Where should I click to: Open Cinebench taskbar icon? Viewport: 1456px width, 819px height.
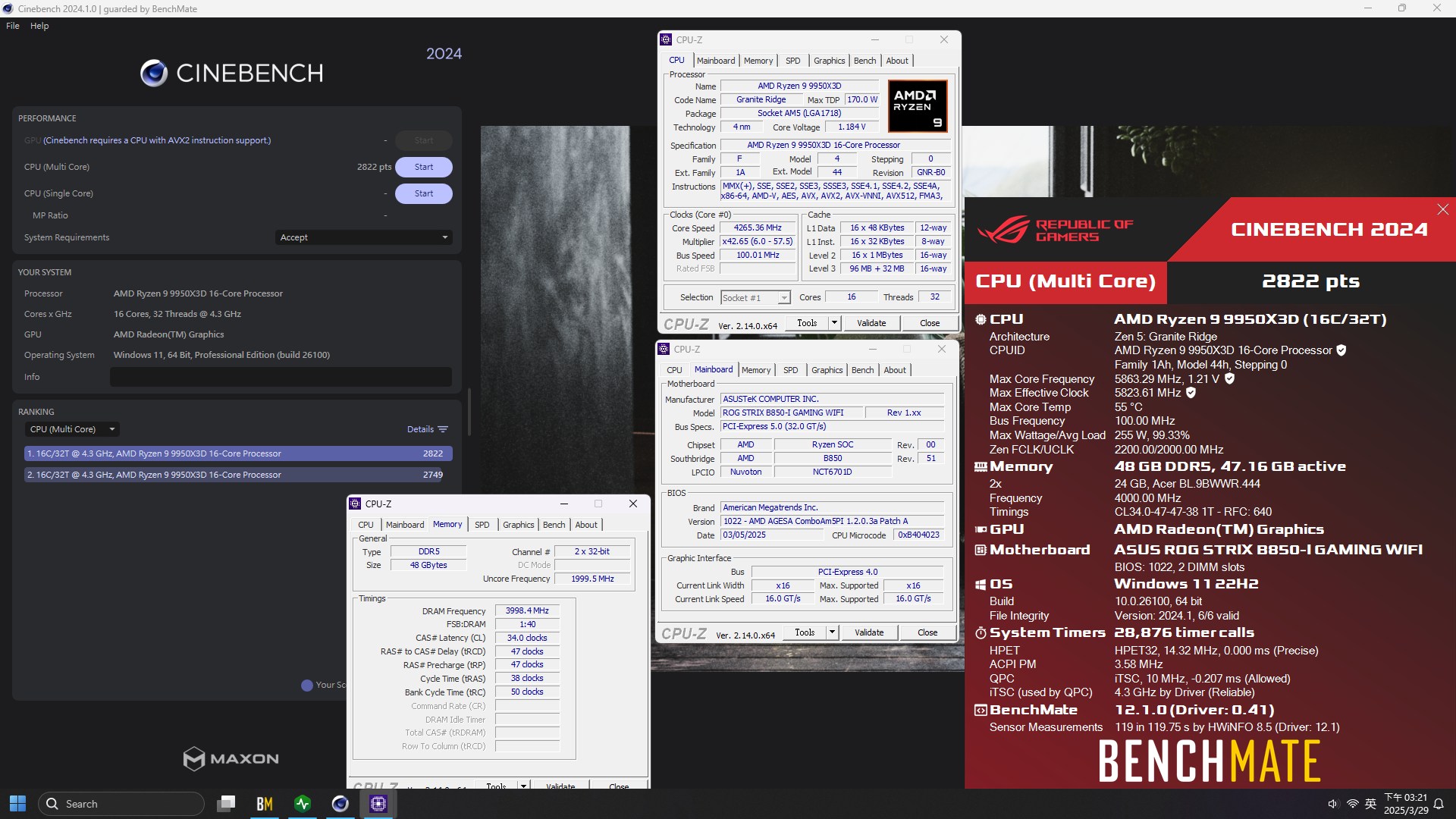click(340, 804)
